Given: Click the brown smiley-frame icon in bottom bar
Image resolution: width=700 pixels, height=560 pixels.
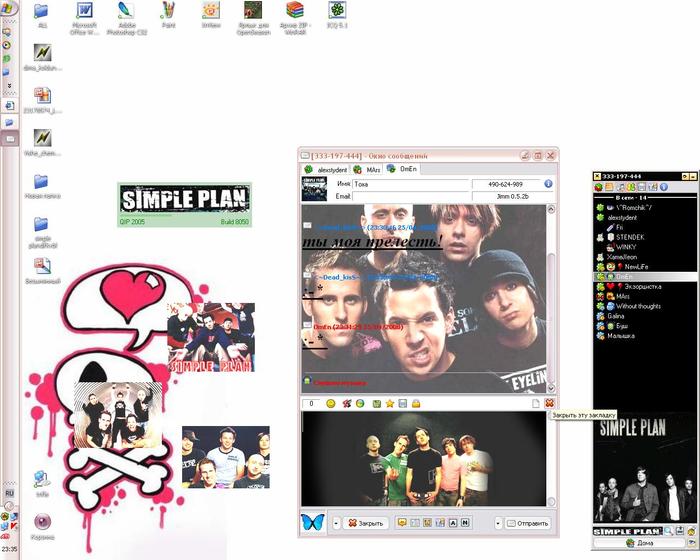Looking at the screenshot, I should 427,522.
